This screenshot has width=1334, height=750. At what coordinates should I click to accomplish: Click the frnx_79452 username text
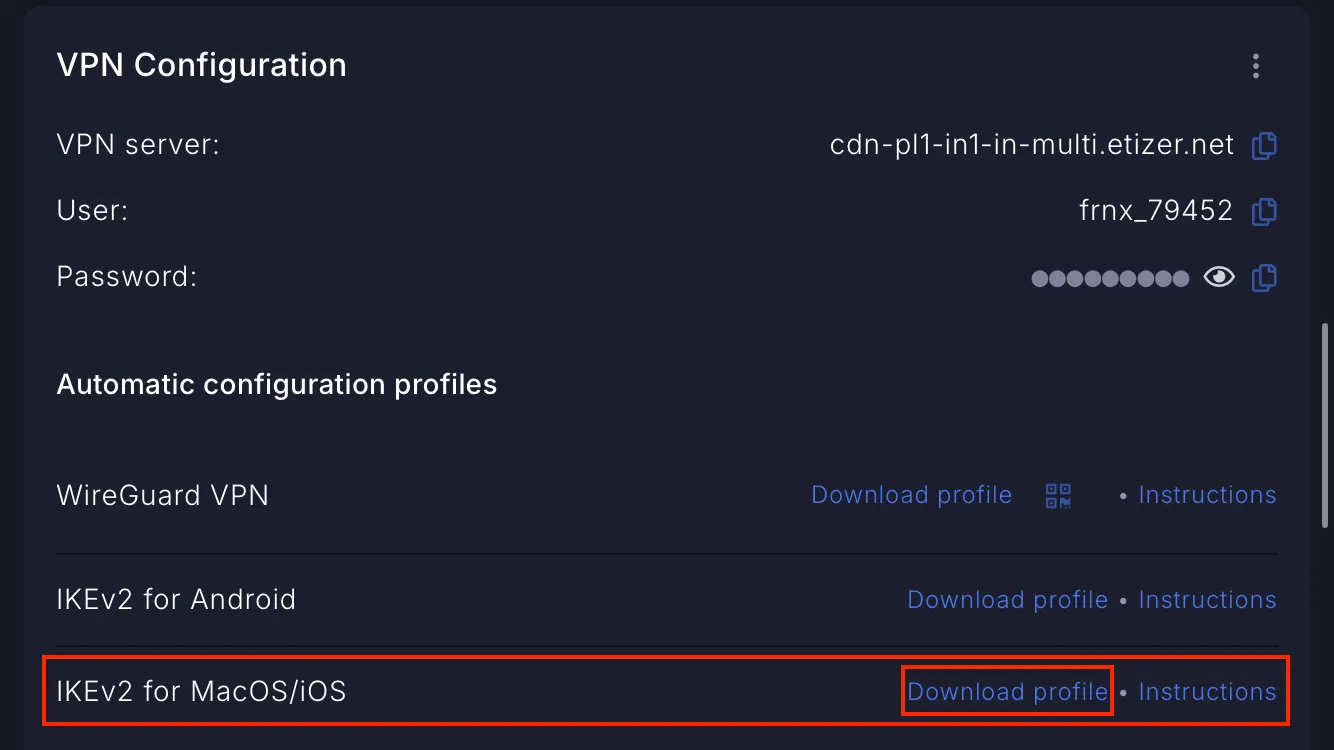tap(1156, 212)
